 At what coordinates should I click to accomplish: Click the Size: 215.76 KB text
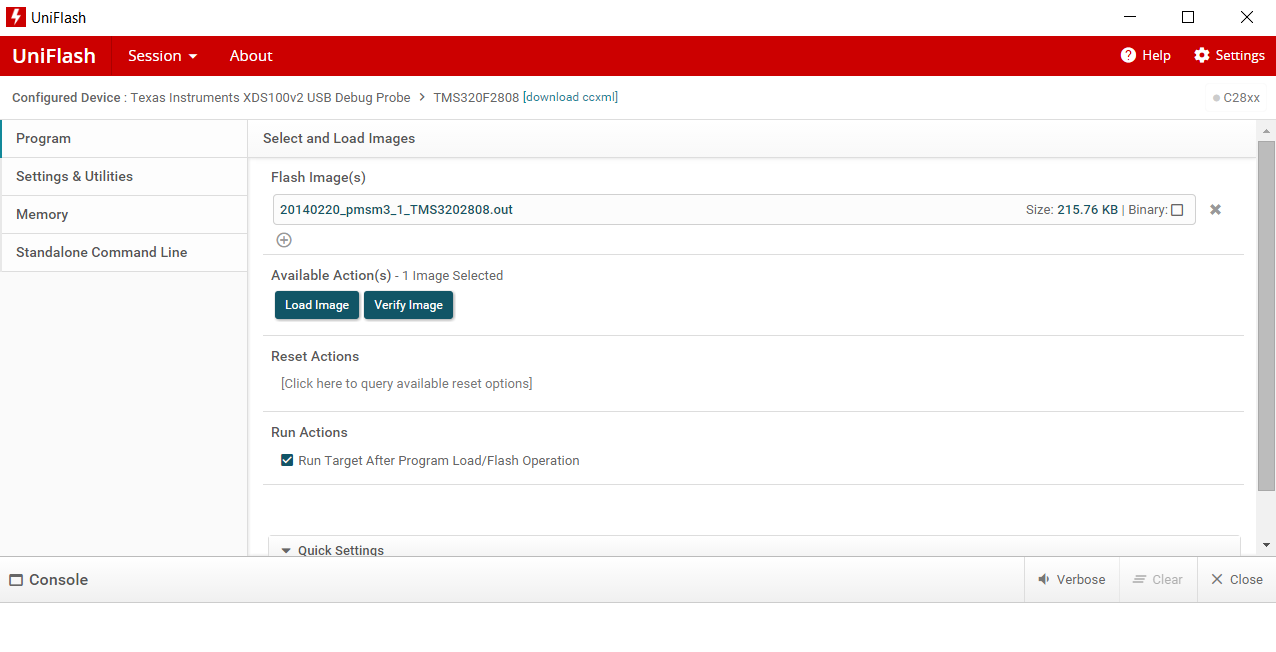1072,210
